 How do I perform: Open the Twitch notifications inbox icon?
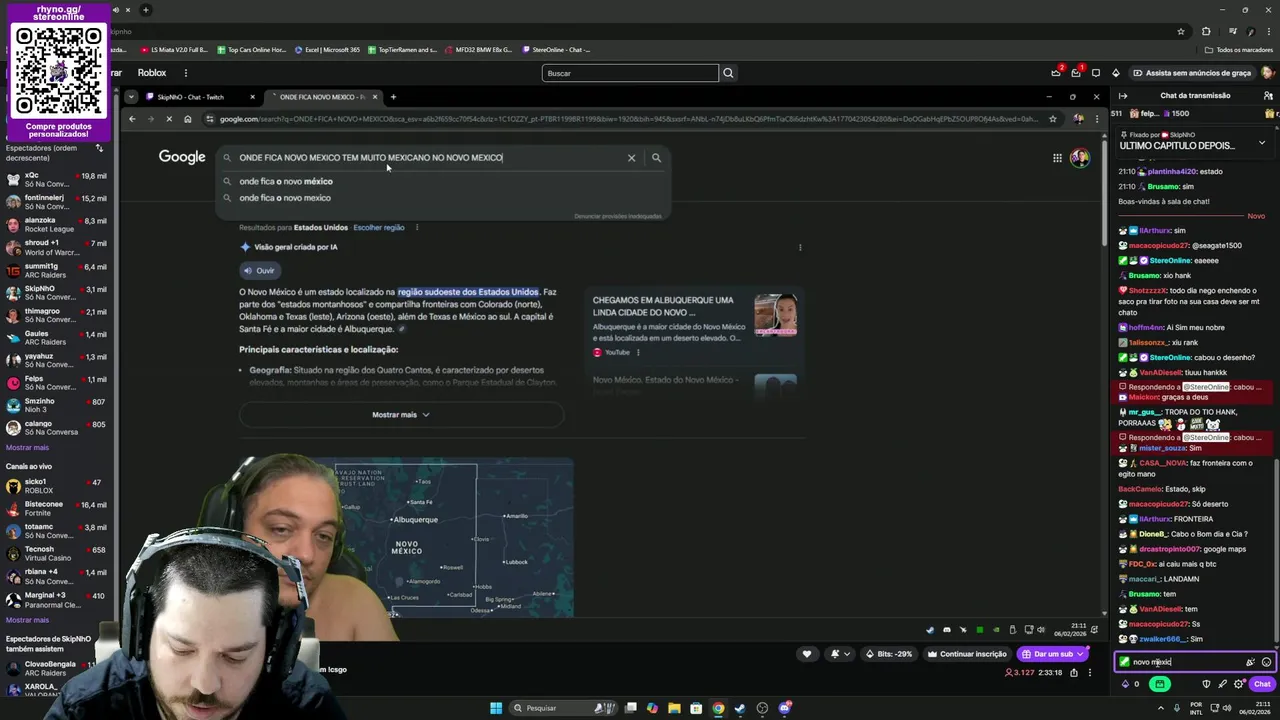click(x=1076, y=73)
